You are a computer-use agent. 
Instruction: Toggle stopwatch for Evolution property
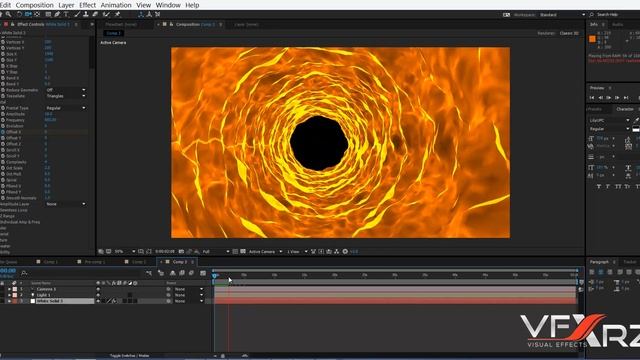[3, 126]
